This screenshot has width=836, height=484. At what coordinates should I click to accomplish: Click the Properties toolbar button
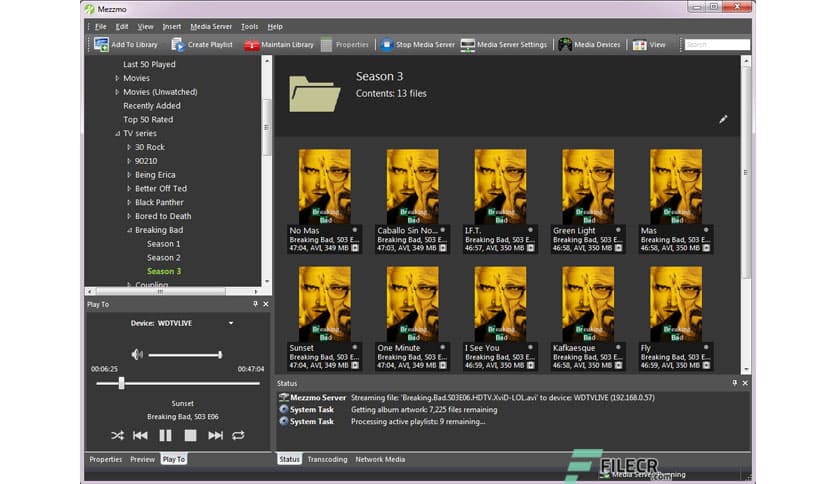click(345, 45)
